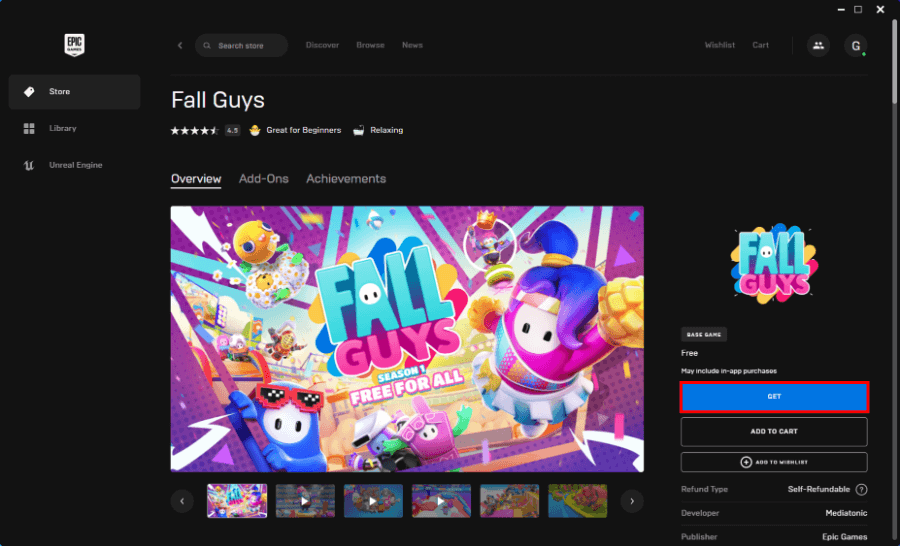Click the main Fall Guys banner image

(x=407, y=339)
